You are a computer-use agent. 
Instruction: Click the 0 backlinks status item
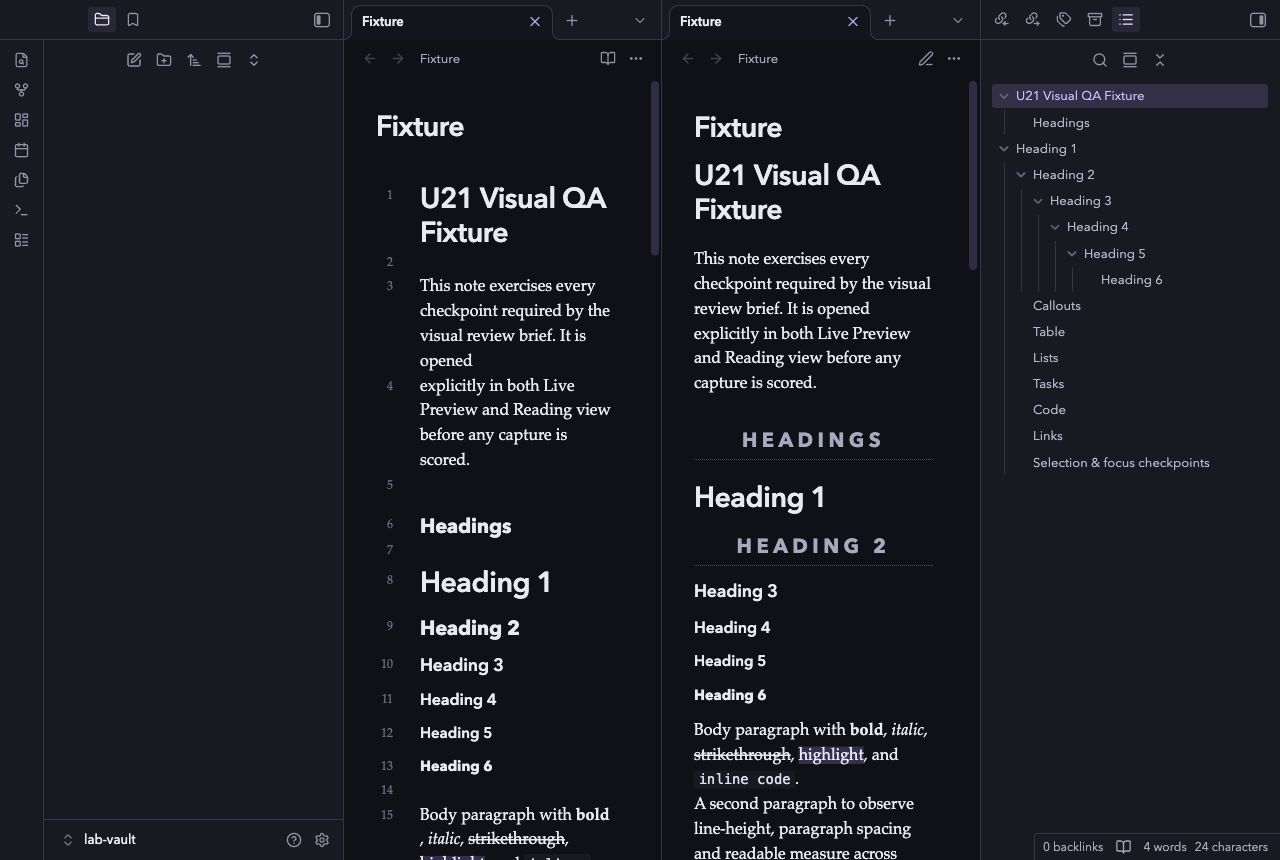[1073, 847]
